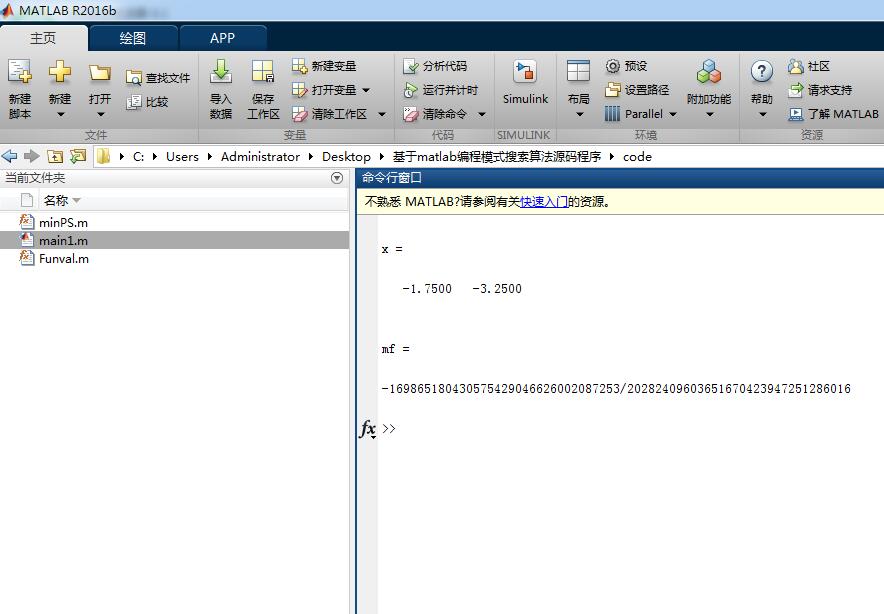
Task: Click Save Workspace (保存工作区) icon
Action: (x=263, y=72)
